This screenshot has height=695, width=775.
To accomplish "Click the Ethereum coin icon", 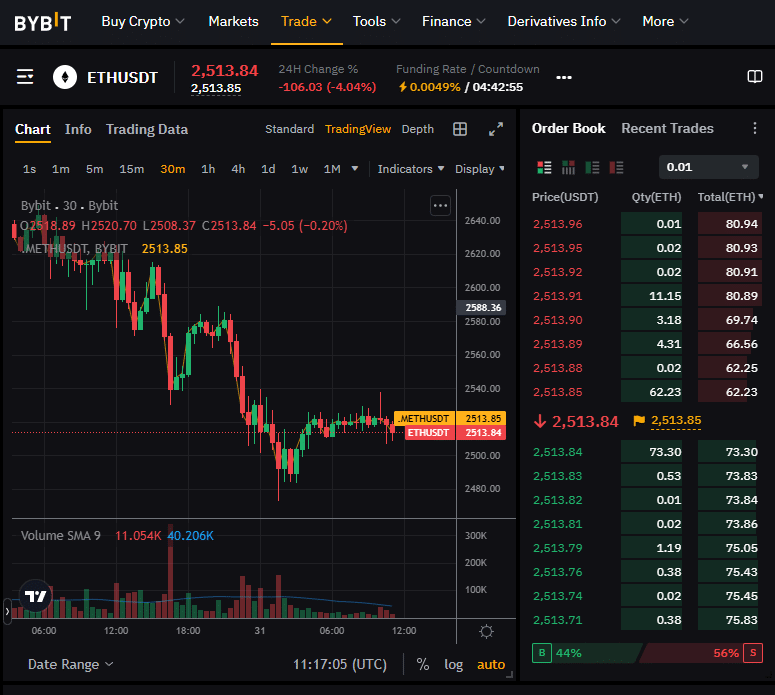I will [65, 77].
